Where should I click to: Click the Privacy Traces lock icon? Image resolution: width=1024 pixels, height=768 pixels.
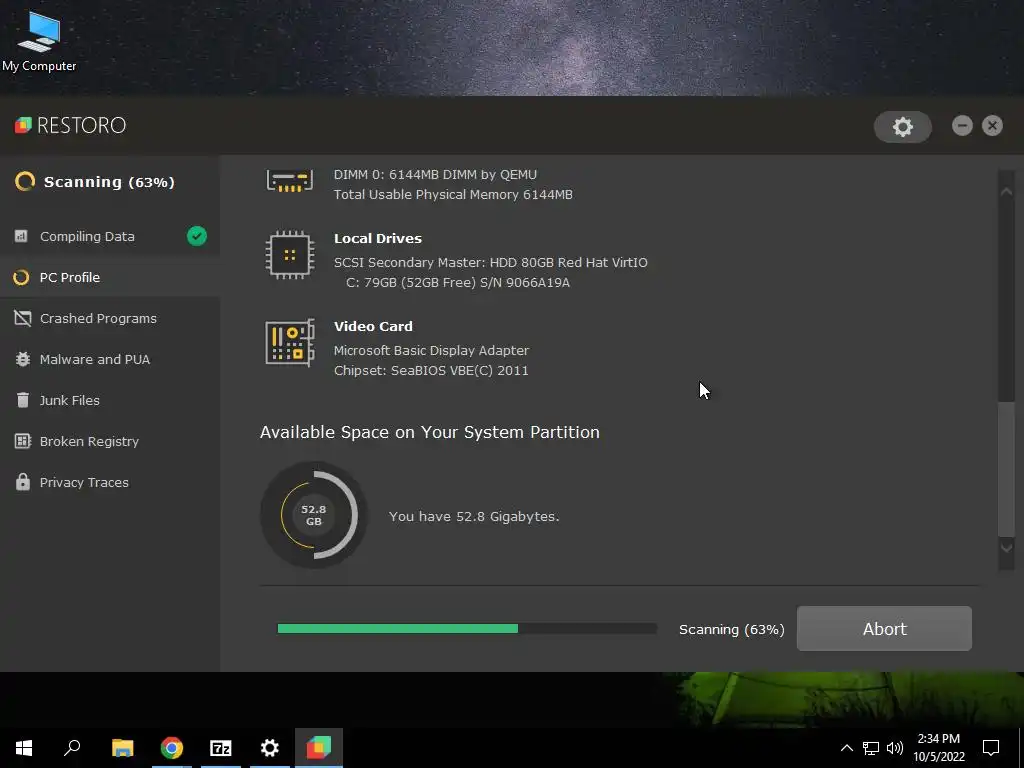[22, 482]
